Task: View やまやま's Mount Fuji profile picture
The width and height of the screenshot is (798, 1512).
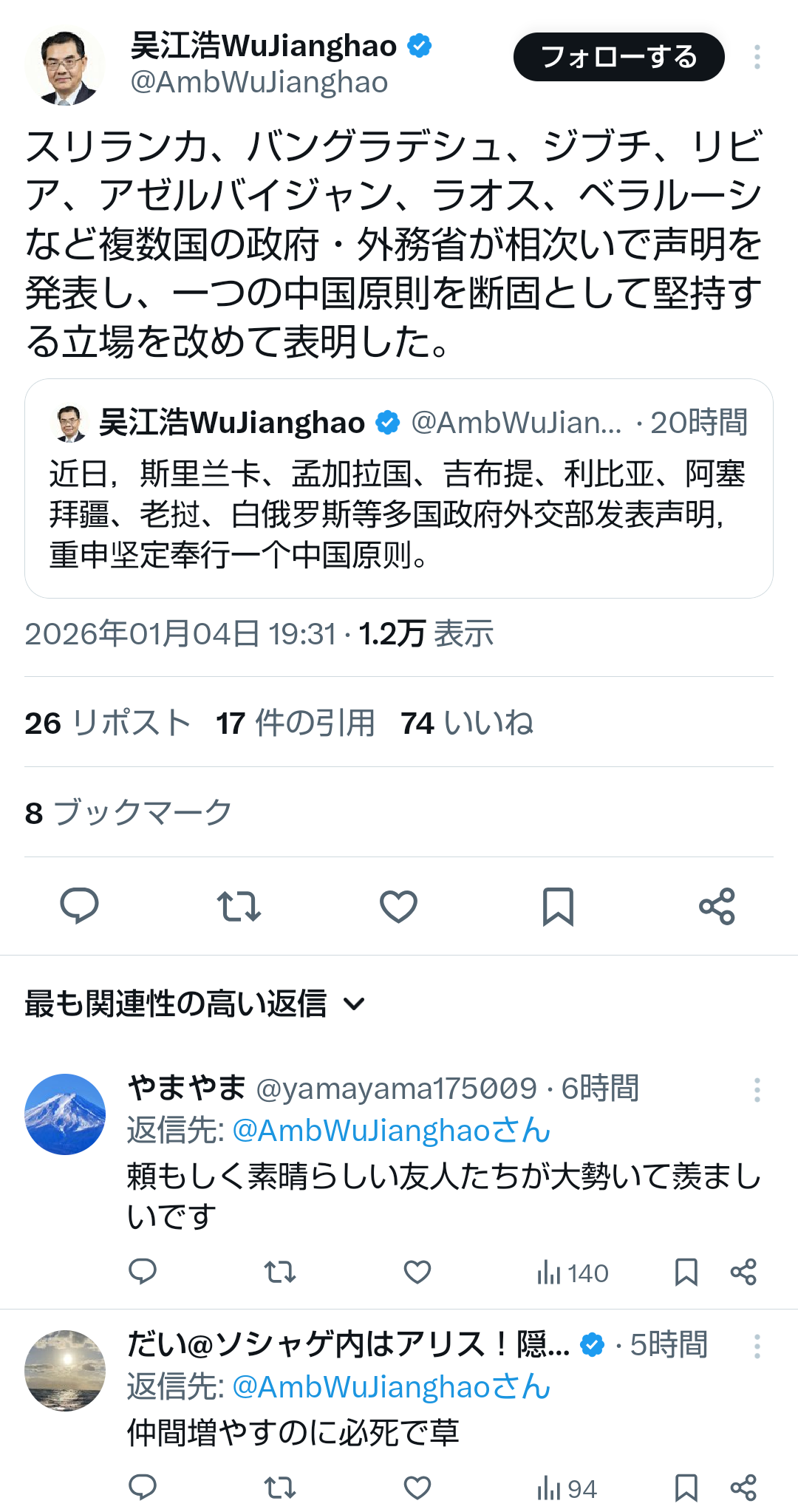Action: coord(65,1114)
